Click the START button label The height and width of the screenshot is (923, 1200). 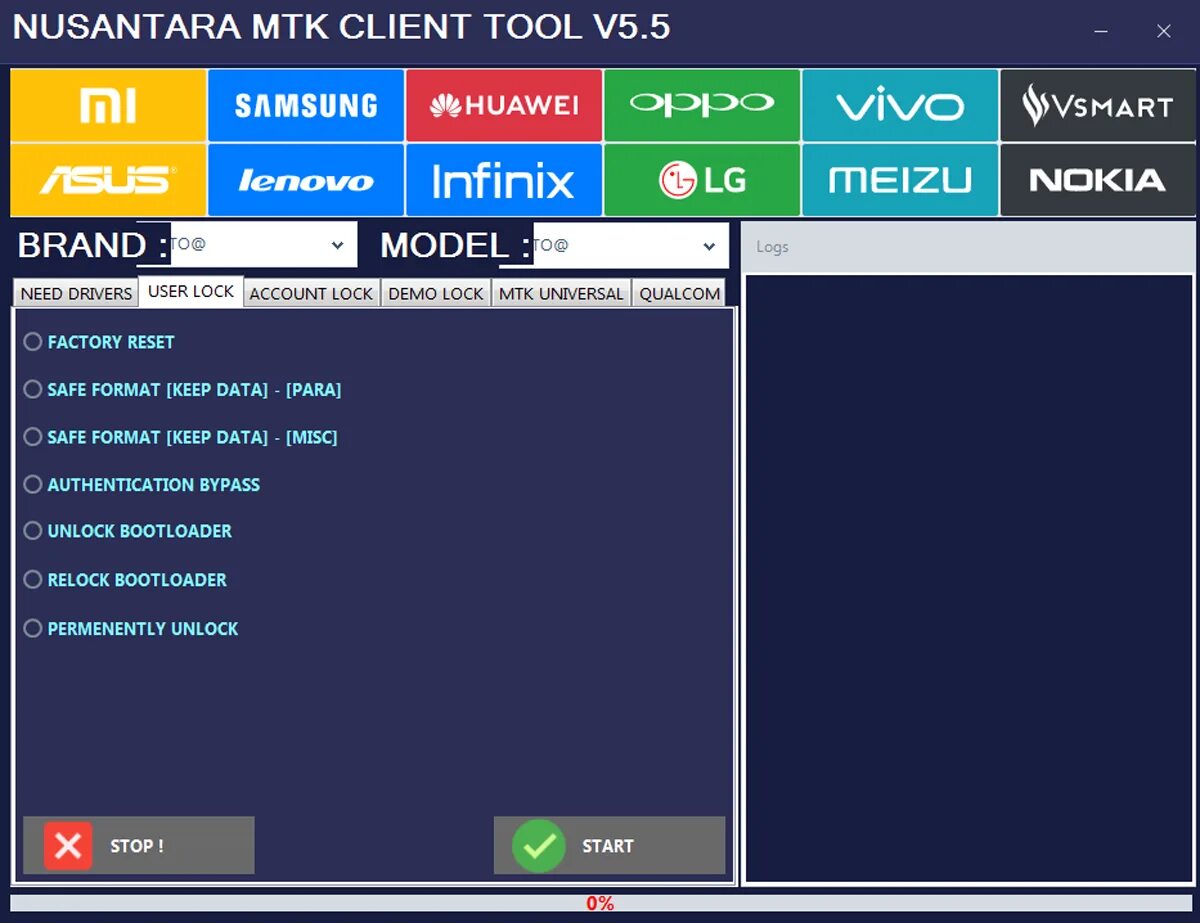tap(608, 846)
